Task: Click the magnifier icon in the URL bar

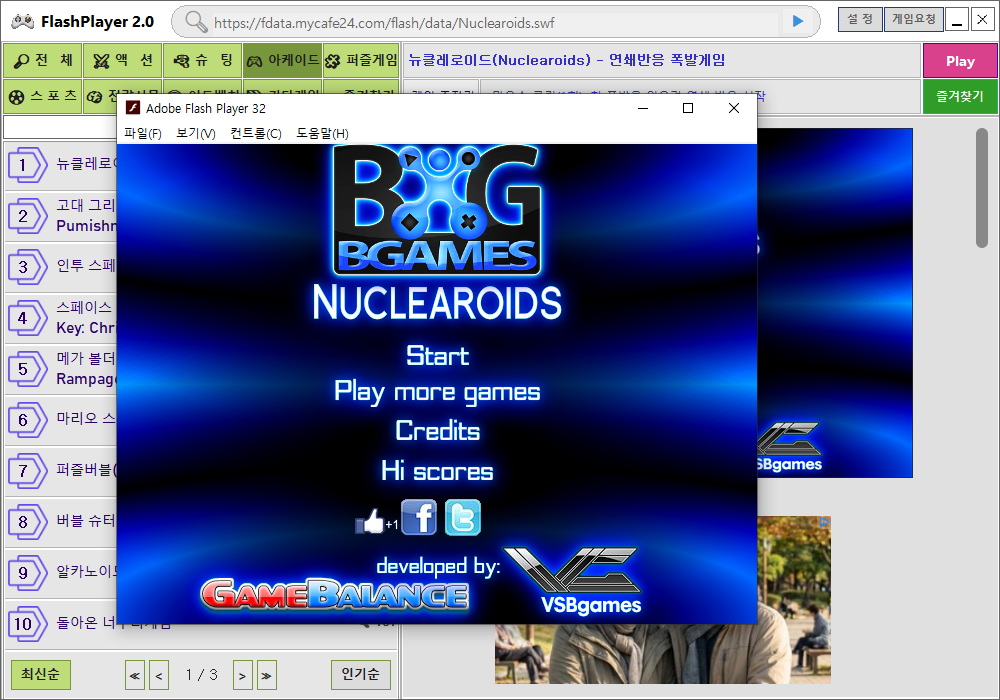Action: [196, 22]
